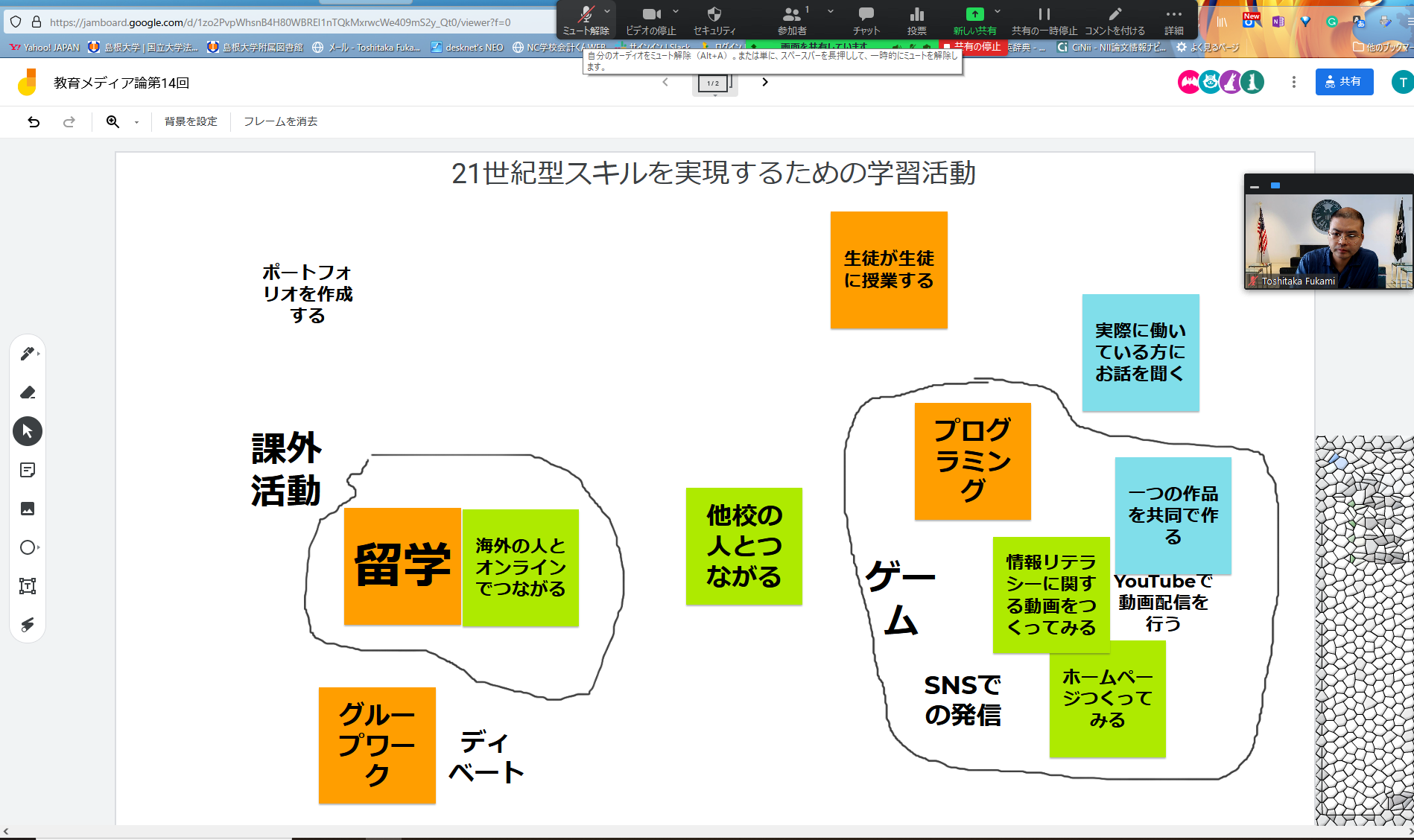Click 背景を設定 to set background
This screenshot has height=840, width=1414.
tap(191, 121)
